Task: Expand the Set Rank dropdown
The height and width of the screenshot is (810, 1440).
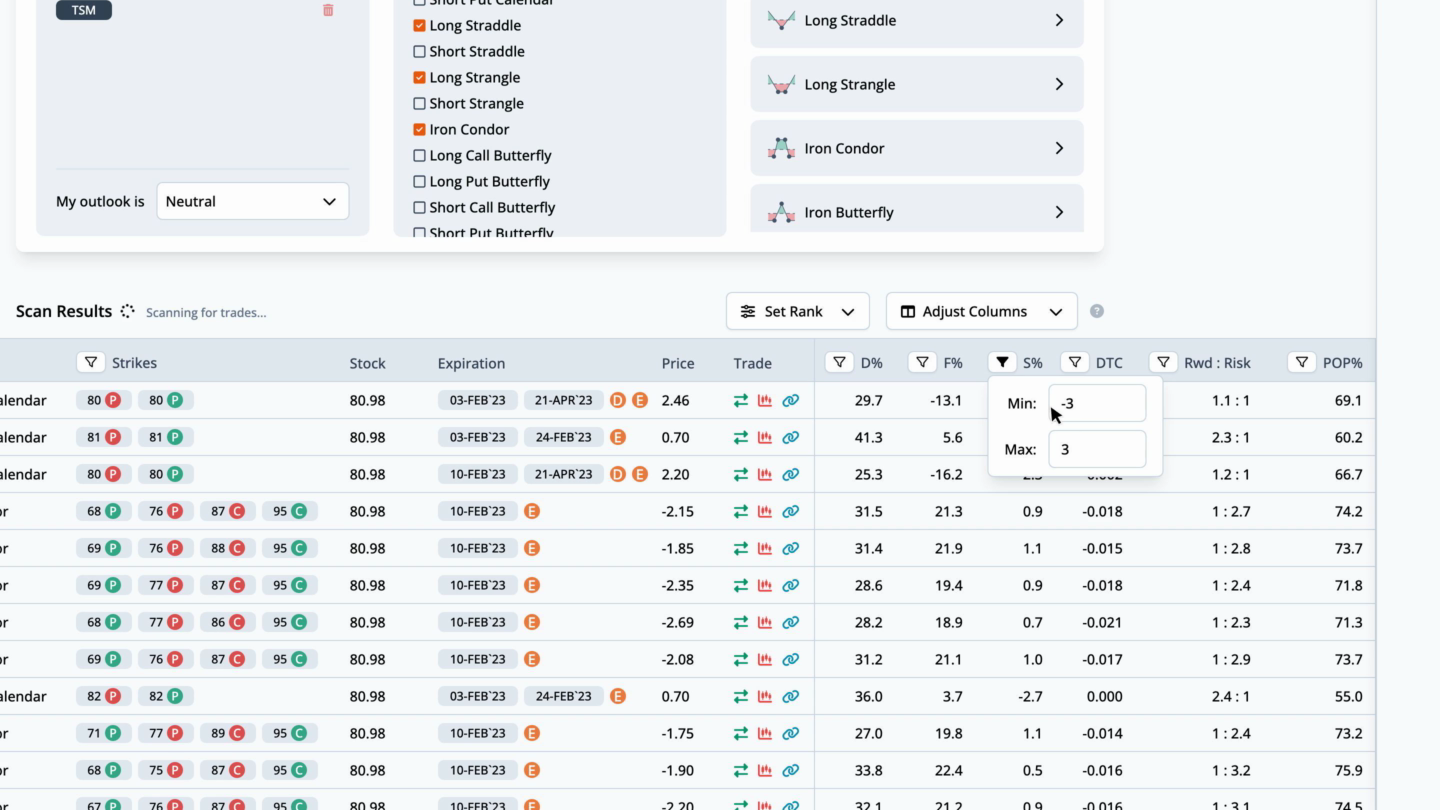Action: click(797, 311)
